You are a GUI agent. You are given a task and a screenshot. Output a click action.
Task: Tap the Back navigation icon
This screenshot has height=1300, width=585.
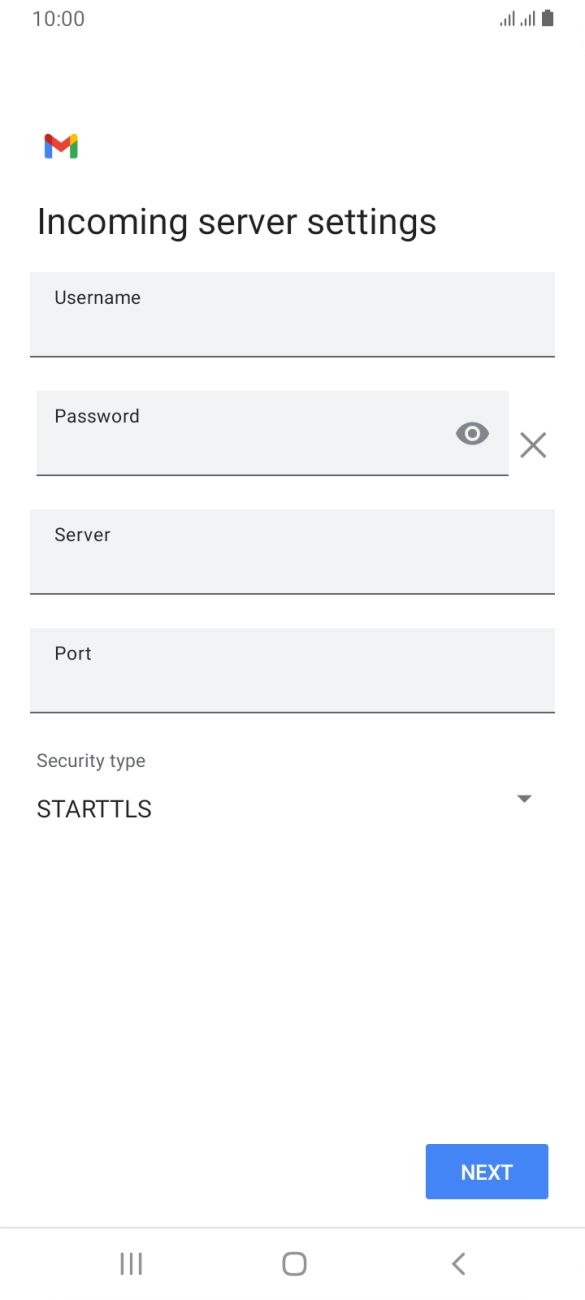pyautogui.click(x=457, y=1263)
